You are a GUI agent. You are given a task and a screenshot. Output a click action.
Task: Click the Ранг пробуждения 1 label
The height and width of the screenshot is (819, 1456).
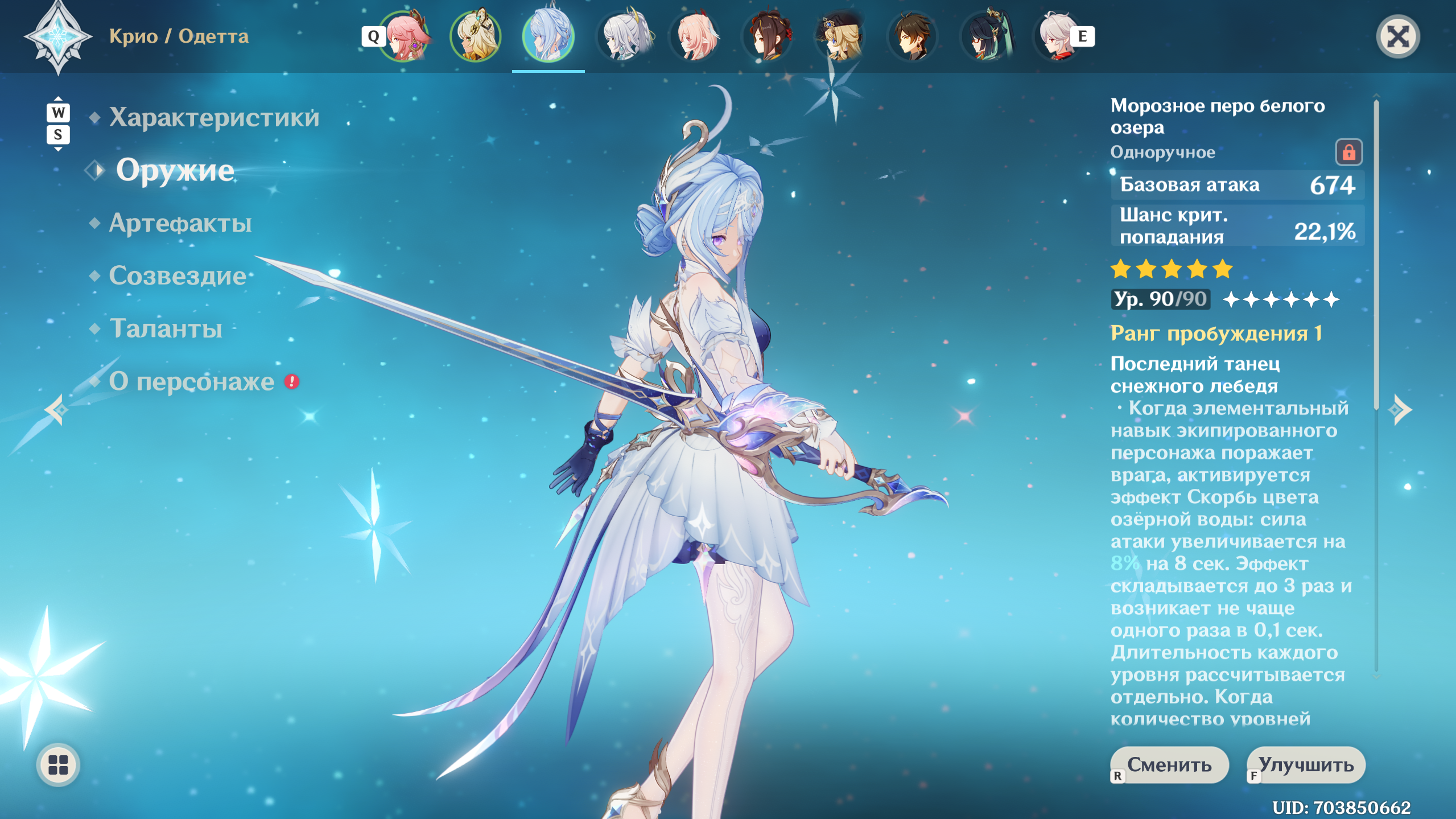[x=1216, y=334]
